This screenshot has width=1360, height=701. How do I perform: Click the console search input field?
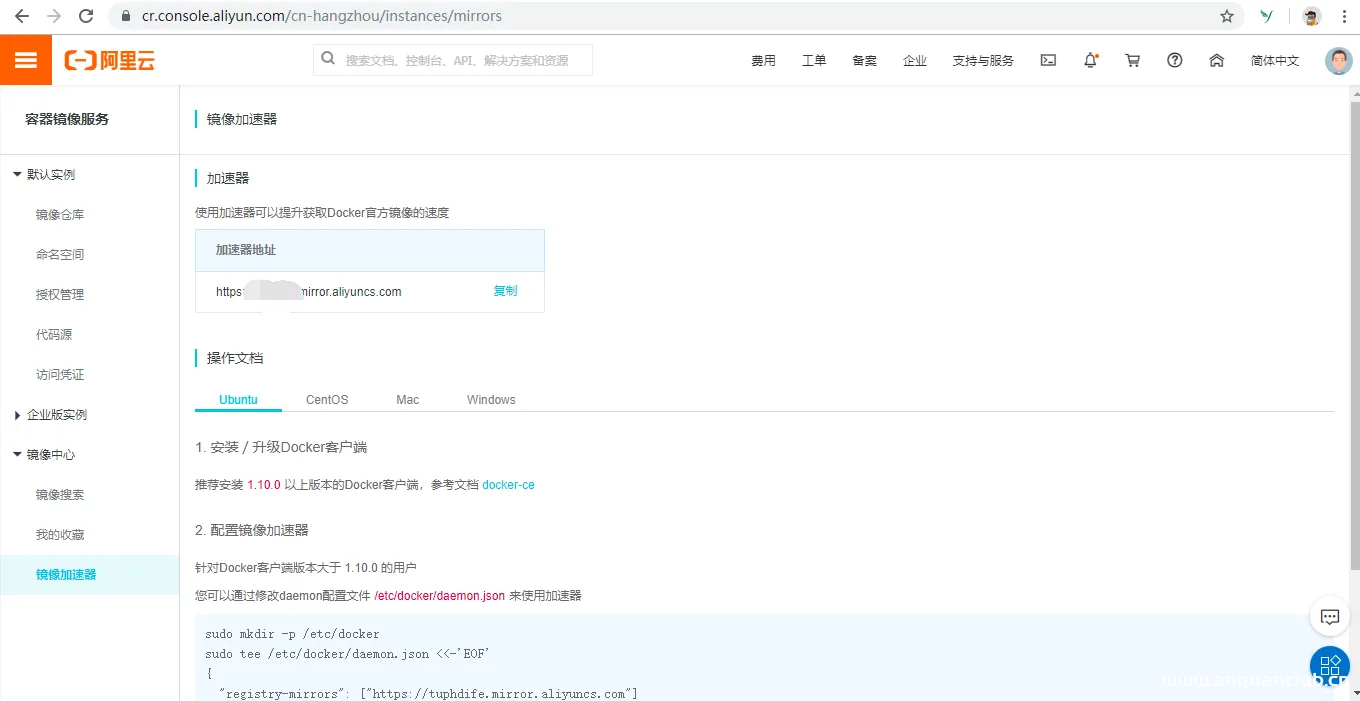(x=453, y=60)
